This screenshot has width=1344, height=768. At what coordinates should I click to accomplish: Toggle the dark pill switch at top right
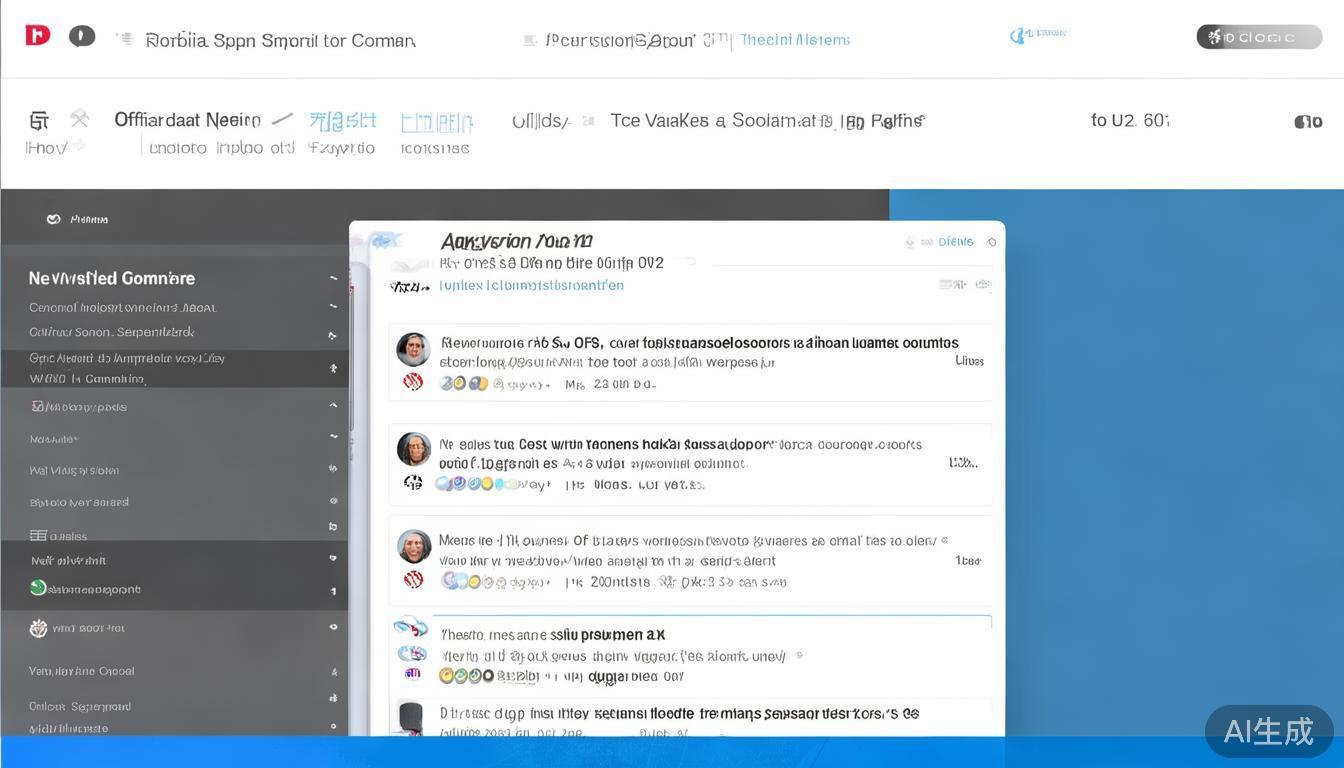click(1258, 37)
